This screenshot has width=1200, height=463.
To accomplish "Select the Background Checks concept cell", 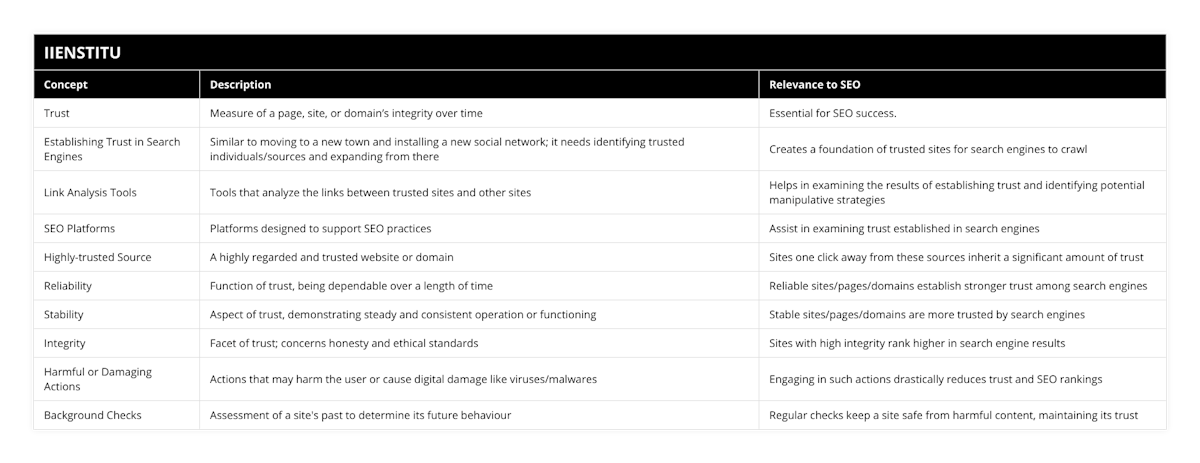I will point(93,415).
